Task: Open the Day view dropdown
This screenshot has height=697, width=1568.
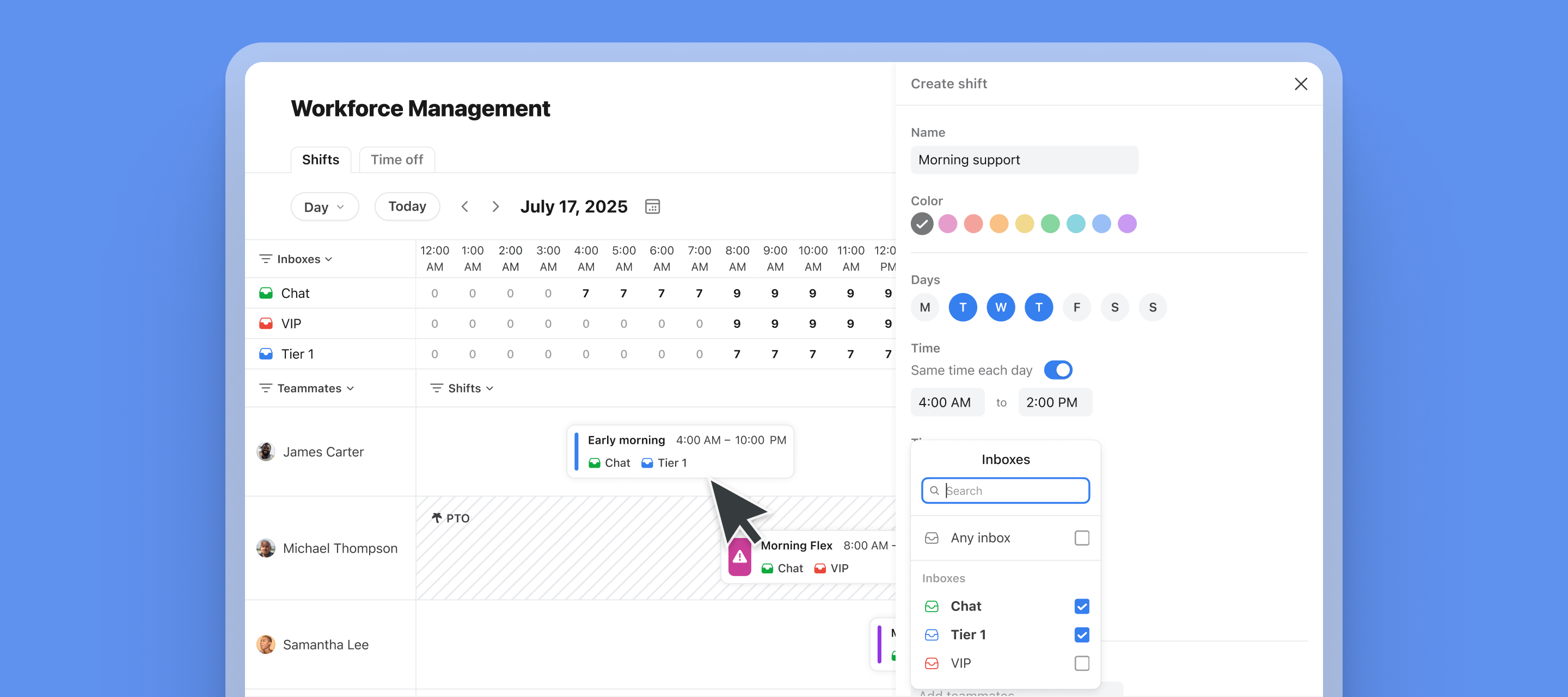Action: (x=324, y=207)
